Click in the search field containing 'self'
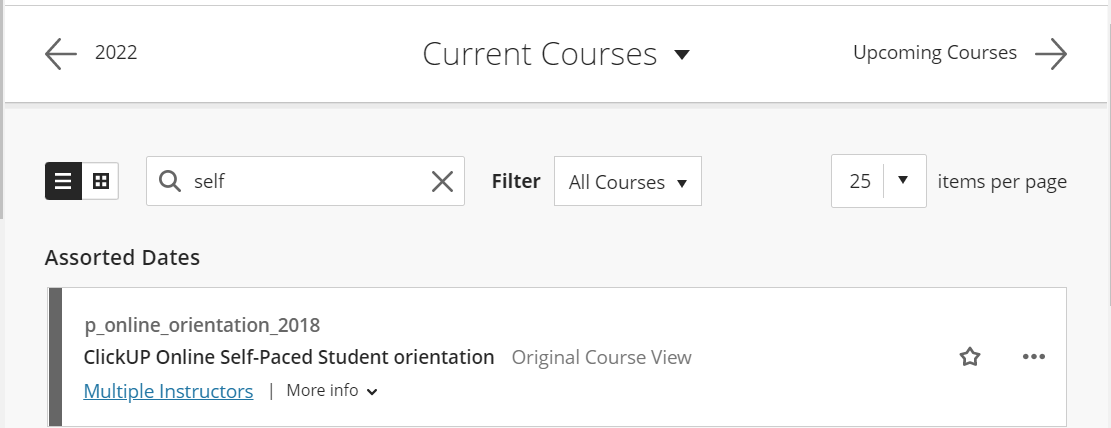Screen dimensions: 1111x428 pyautogui.click(x=305, y=181)
